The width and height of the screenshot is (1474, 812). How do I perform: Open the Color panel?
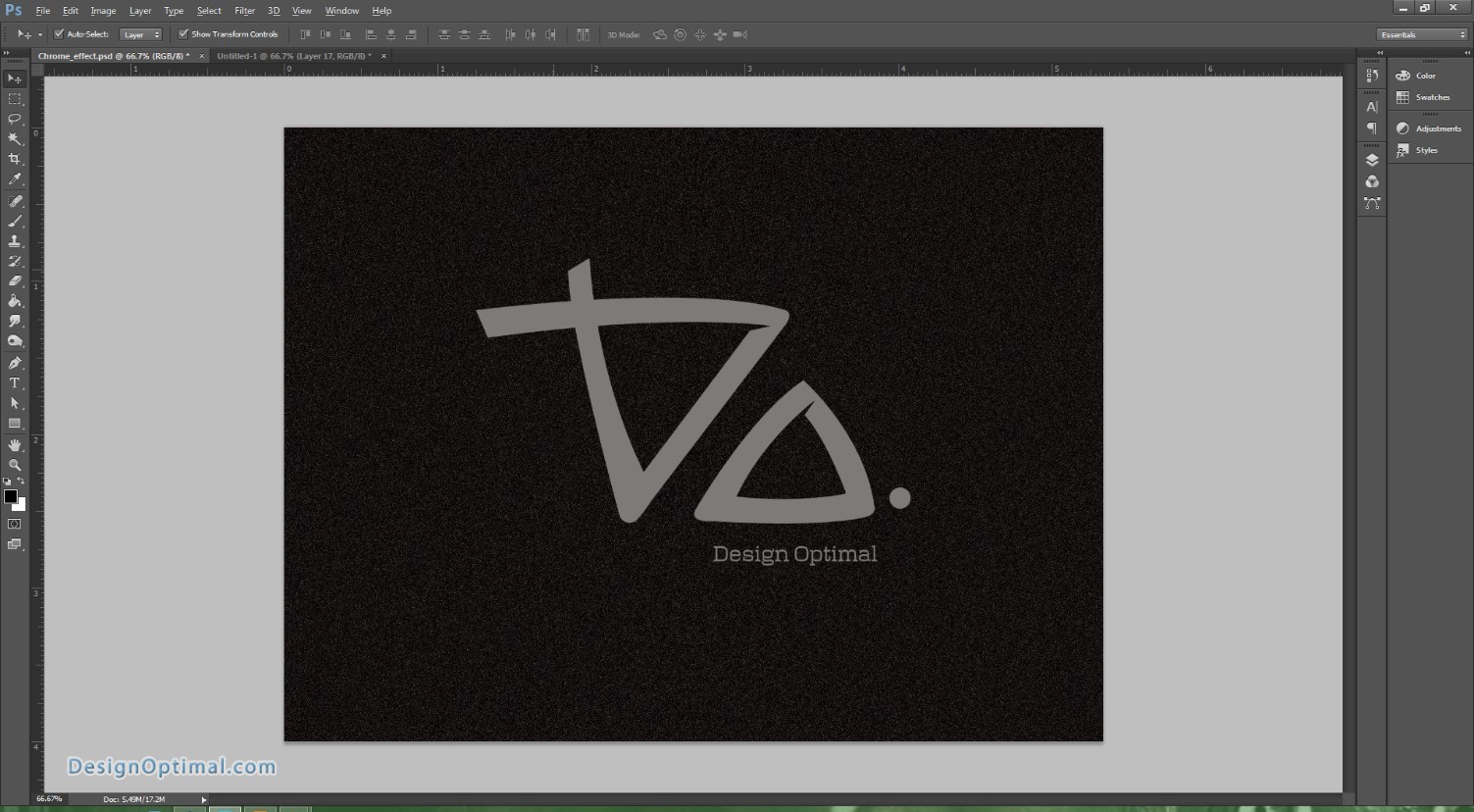point(1425,76)
